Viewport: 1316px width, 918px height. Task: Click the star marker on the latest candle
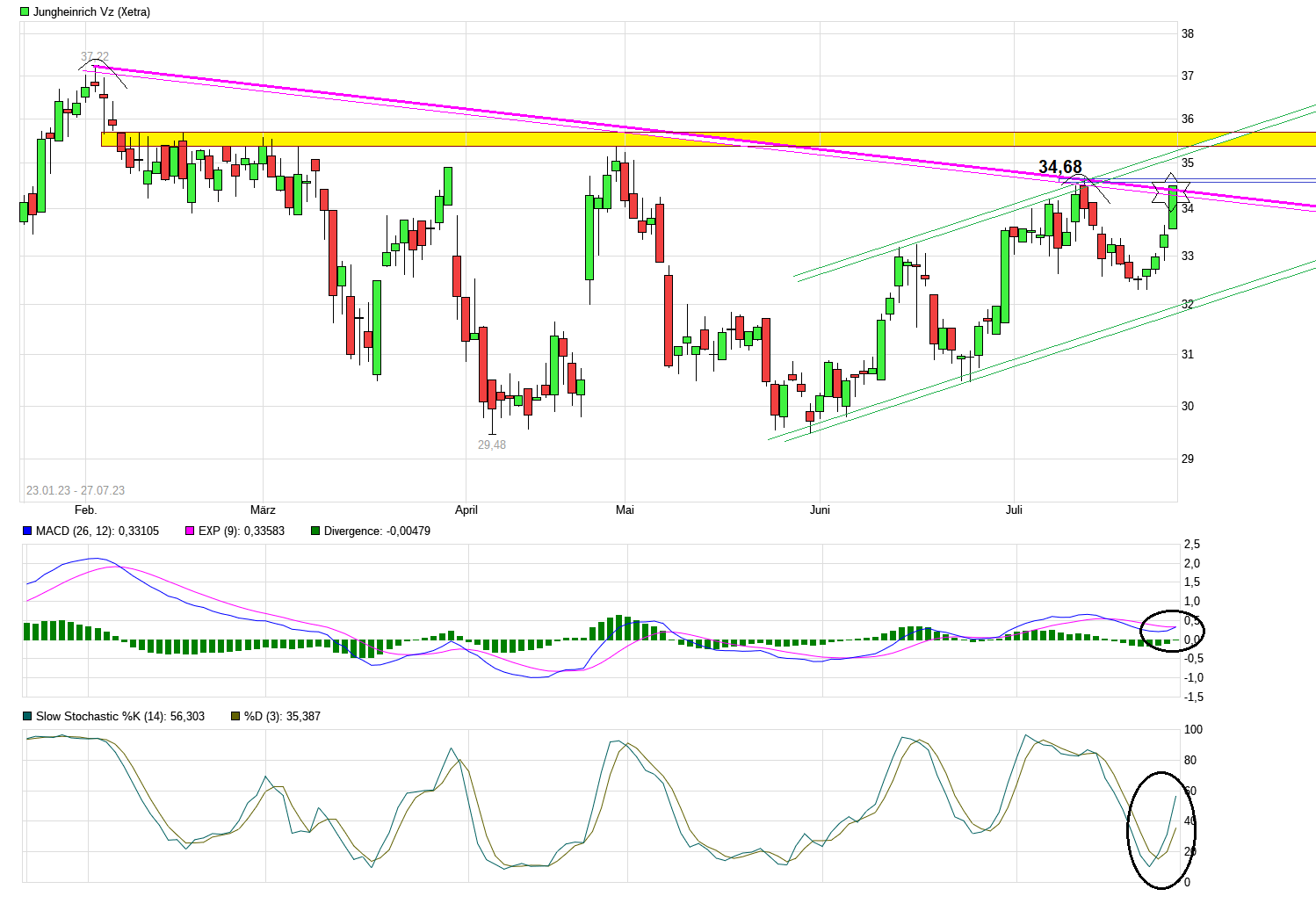(1172, 192)
